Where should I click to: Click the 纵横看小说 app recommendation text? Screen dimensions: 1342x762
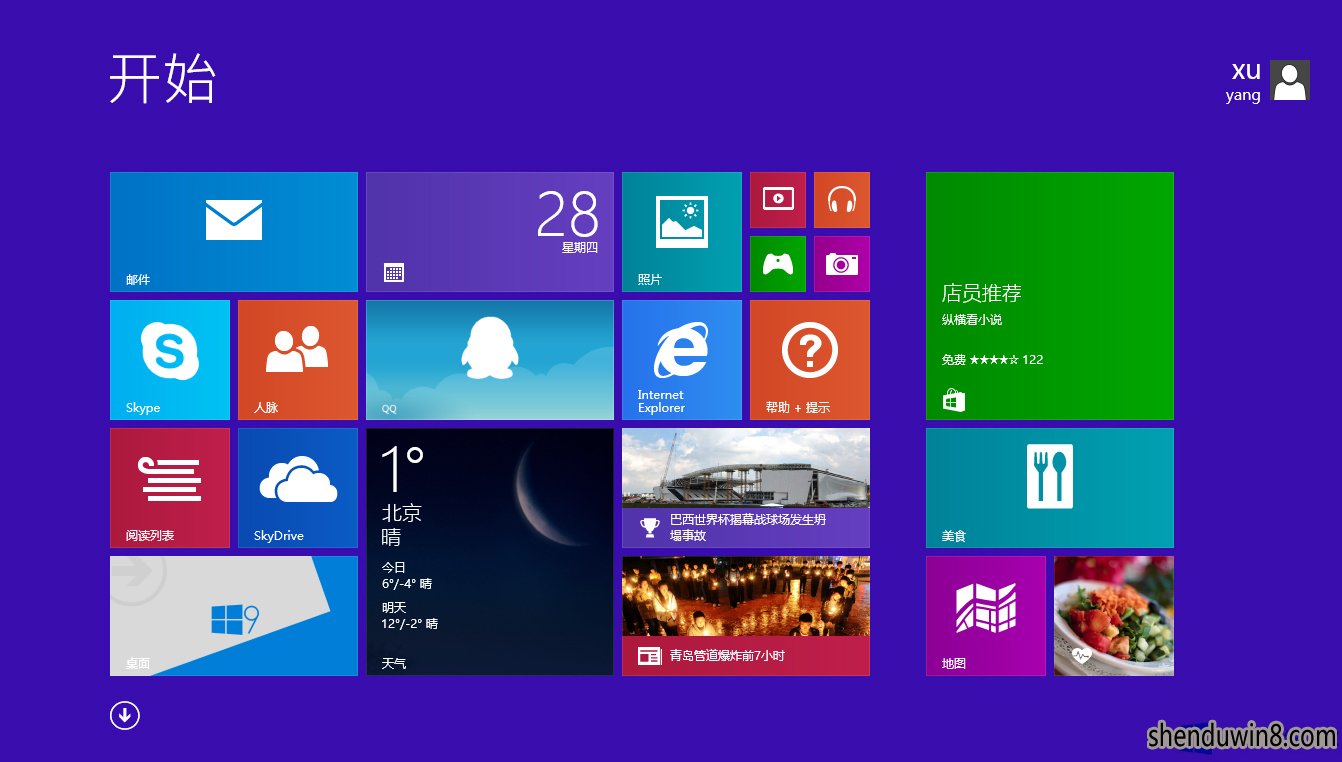pos(972,320)
